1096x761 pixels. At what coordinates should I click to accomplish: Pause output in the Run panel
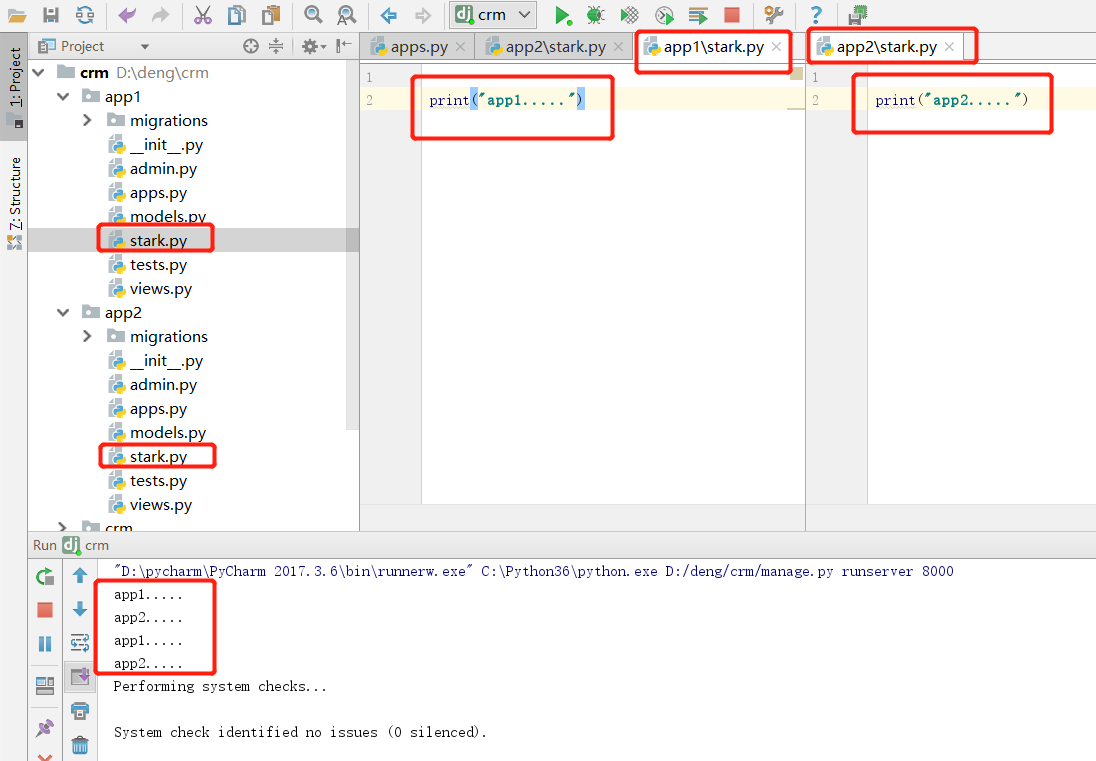tap(45, 644)
